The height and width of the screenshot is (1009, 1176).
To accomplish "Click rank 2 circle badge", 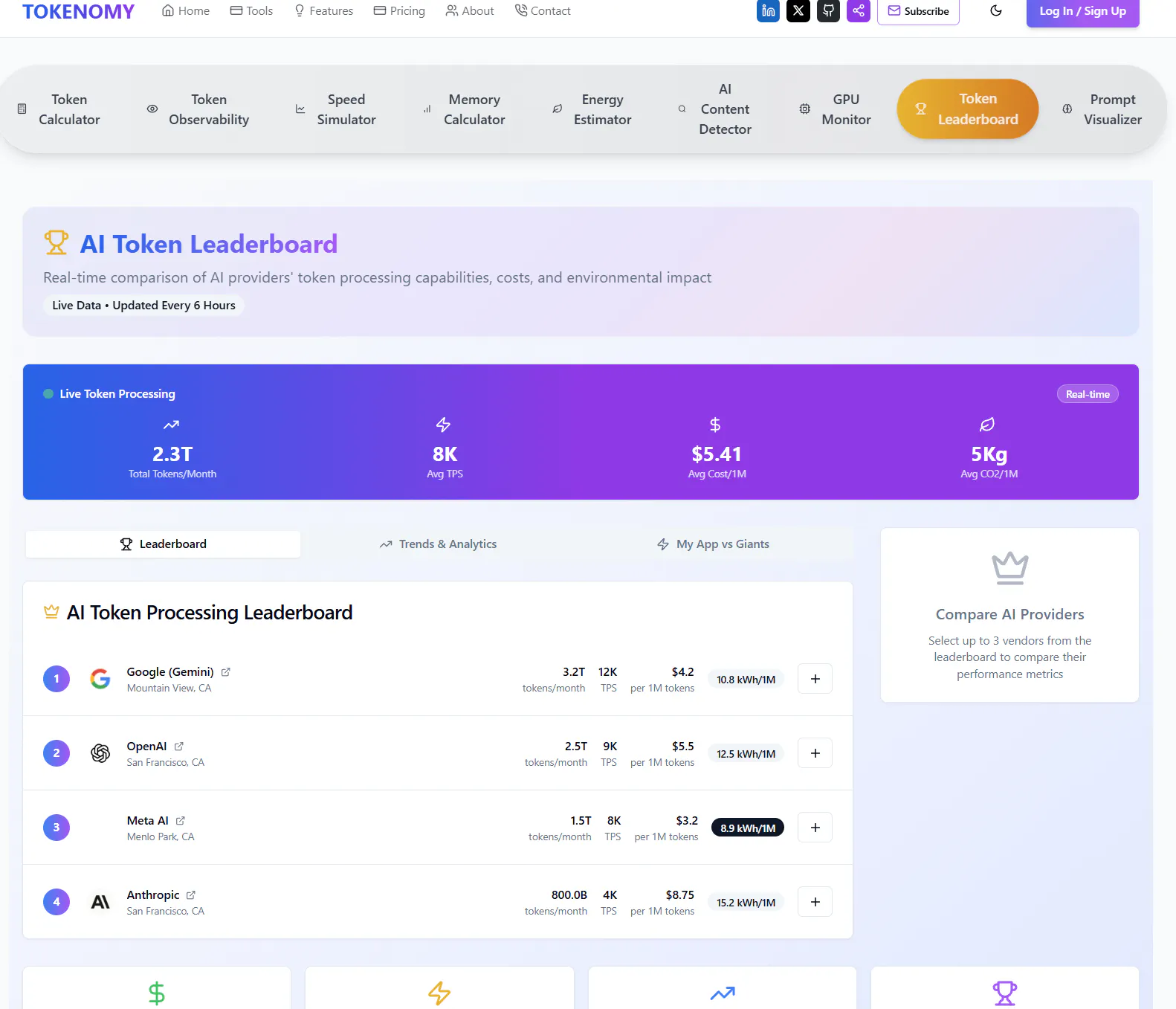I will click(x=56, y=753).
